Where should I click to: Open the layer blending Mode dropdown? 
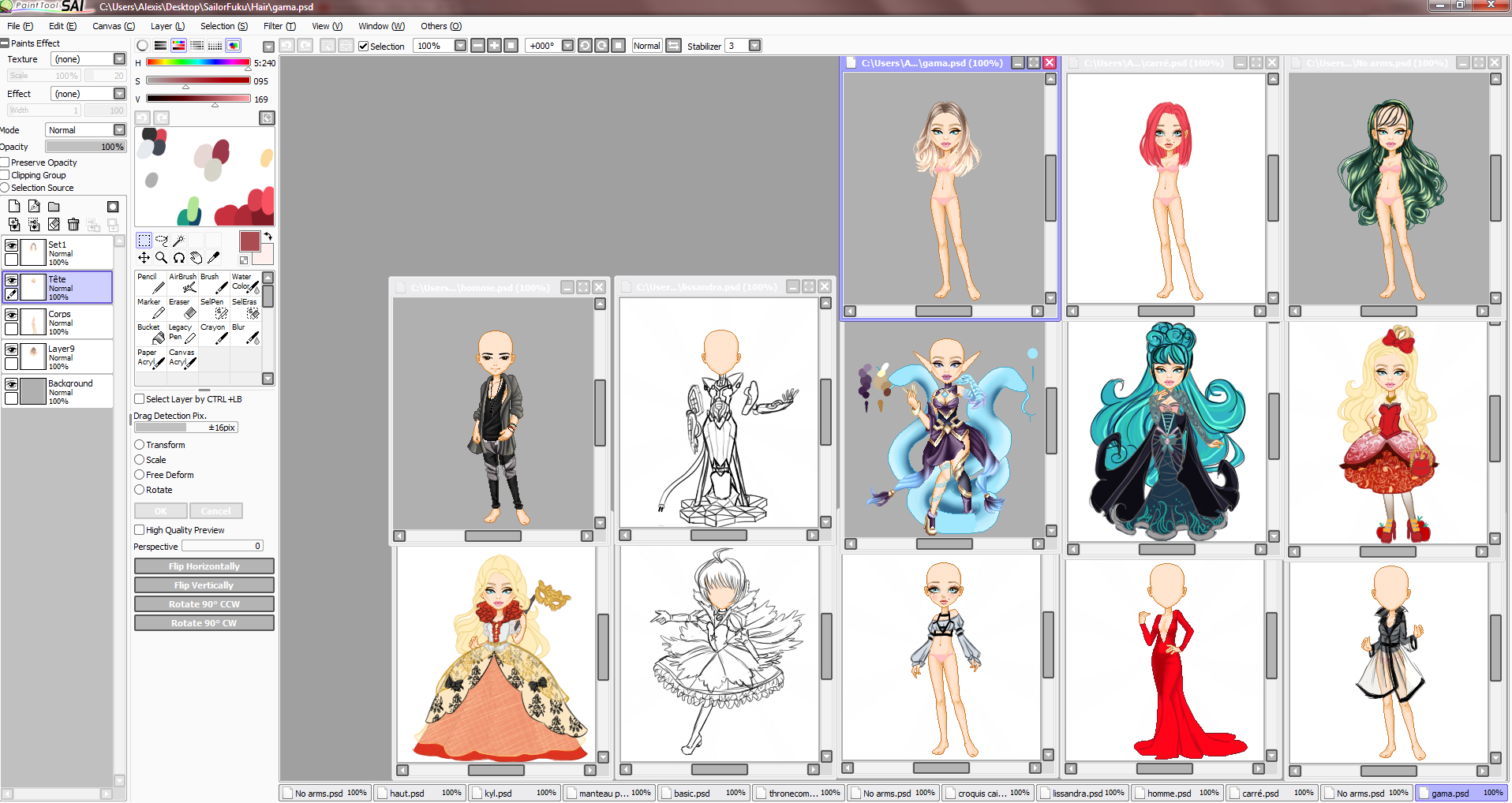[120, 130]
